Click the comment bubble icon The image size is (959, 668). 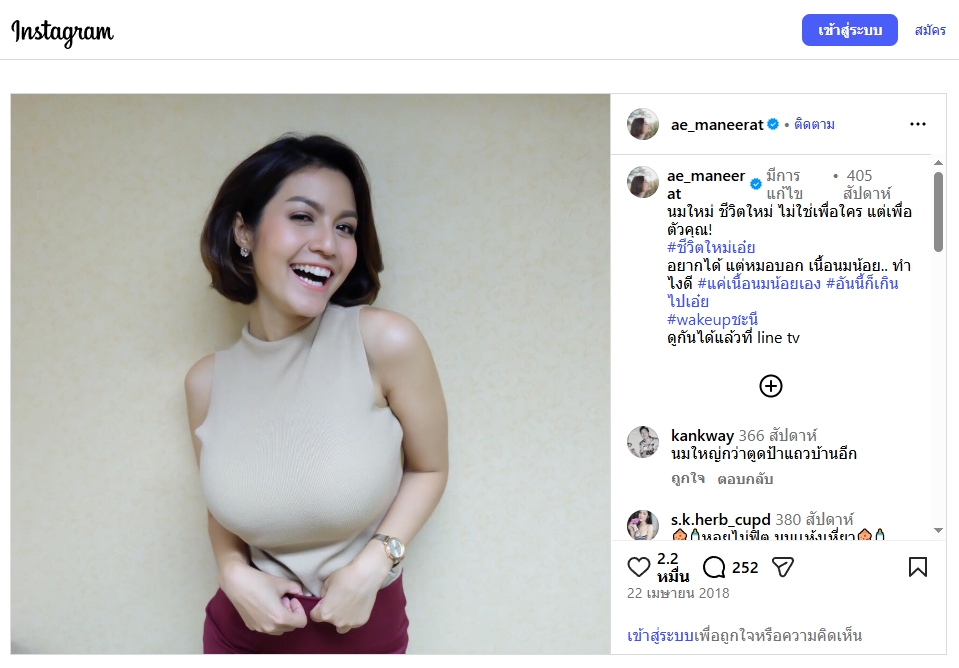(x=714, y=568)
